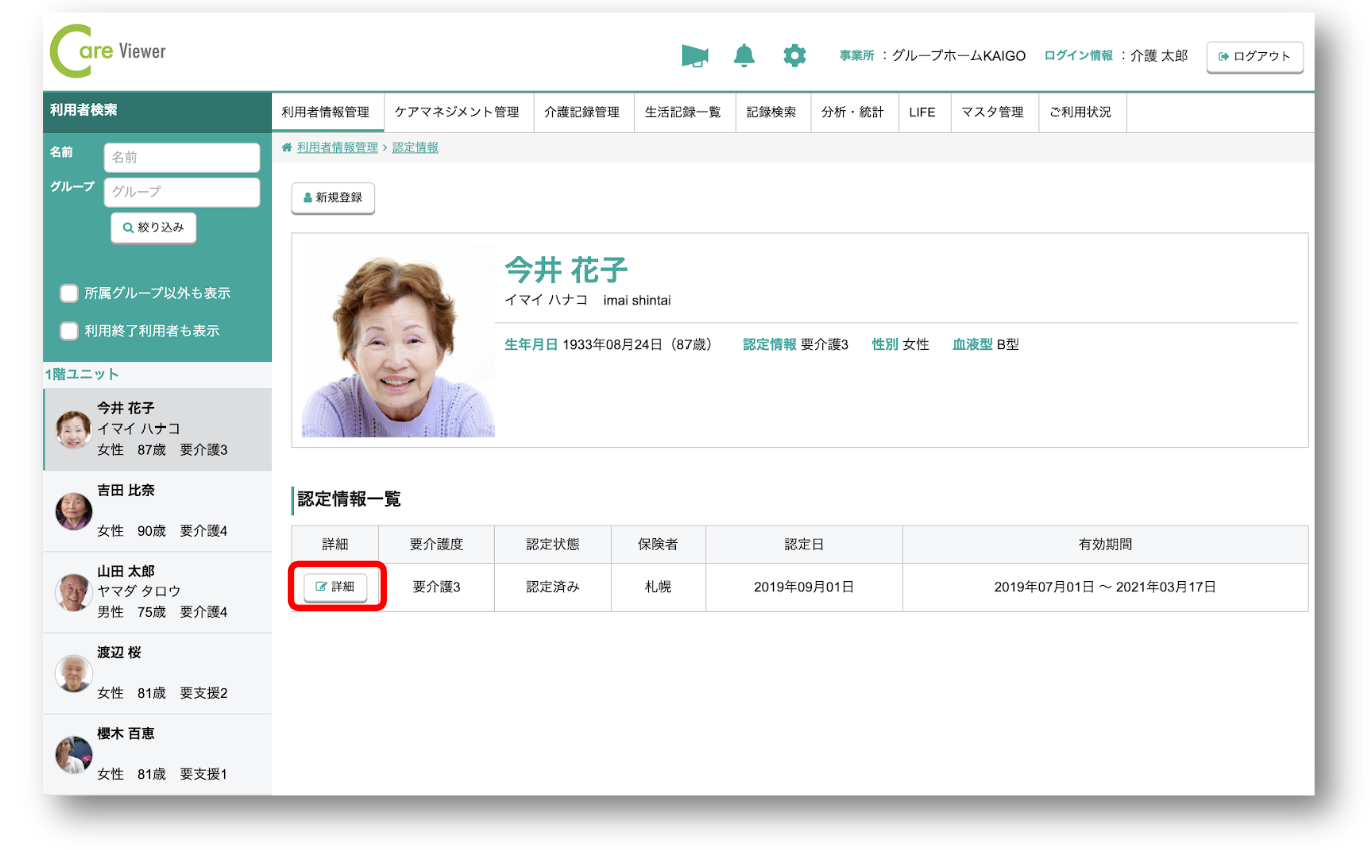Focus the 名前 search input field
Viewport: 1370px width, 850px height.
click(181, 157)
